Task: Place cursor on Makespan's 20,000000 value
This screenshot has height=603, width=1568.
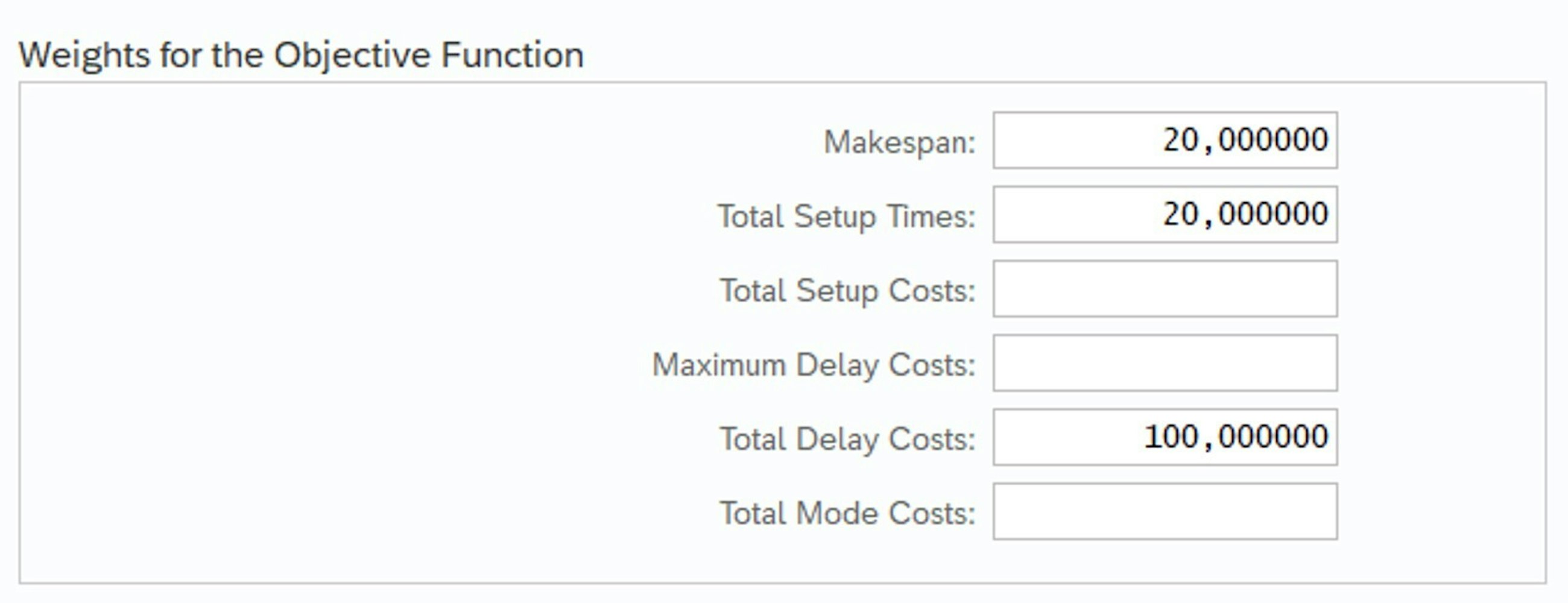Action: (1245, 140)
